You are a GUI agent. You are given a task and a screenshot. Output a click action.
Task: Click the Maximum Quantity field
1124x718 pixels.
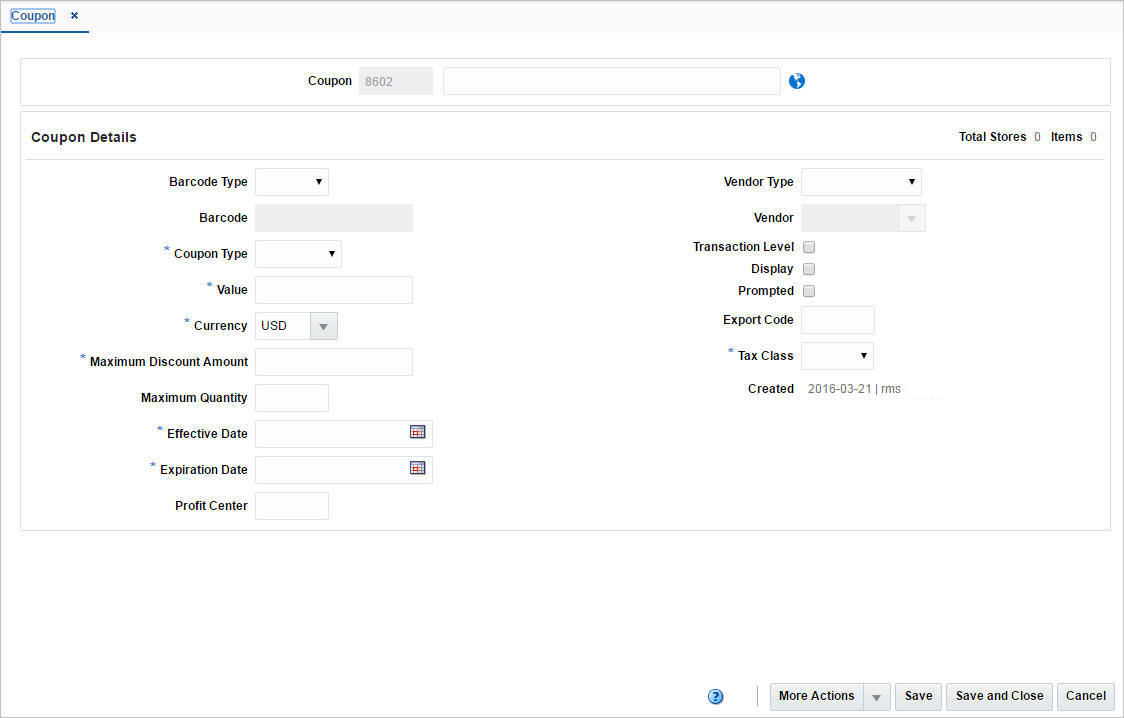pos(292,398)
